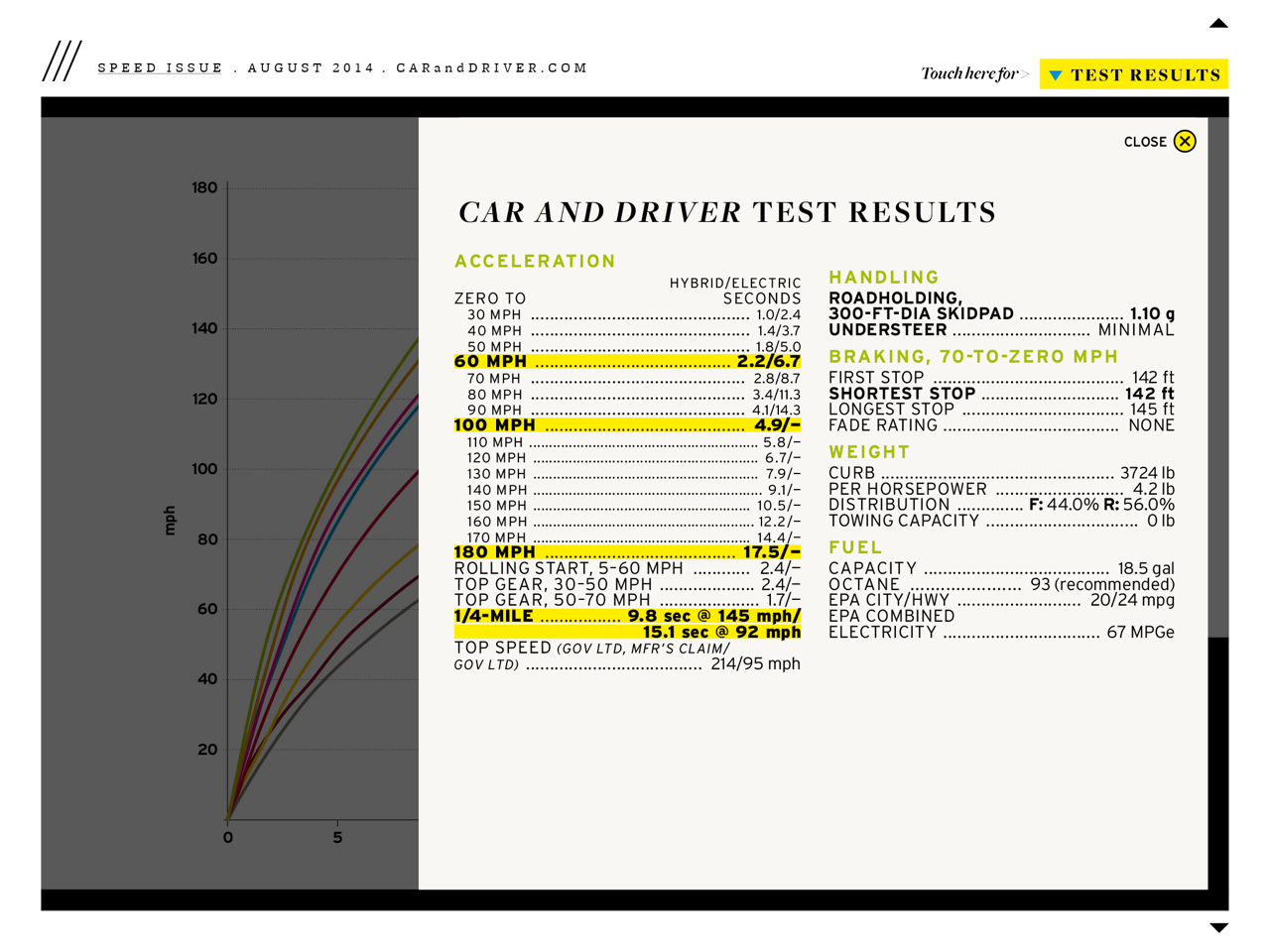Click the triple-slash logo in the header
The image size is (1270, 952).
(62, 61)
